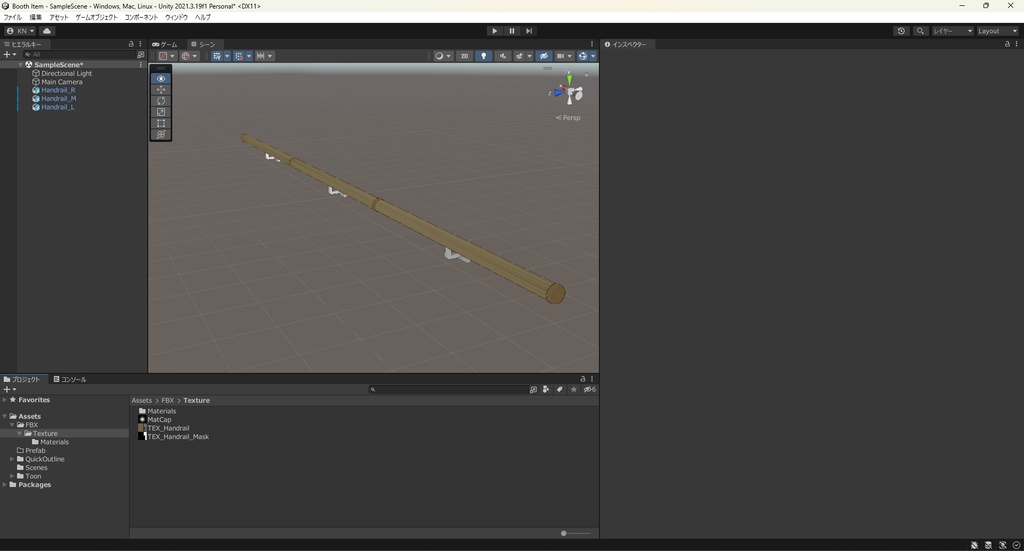Open Hierarchy create (+) dropdown
Screen dimensions: 1024x551
[9, 55]
